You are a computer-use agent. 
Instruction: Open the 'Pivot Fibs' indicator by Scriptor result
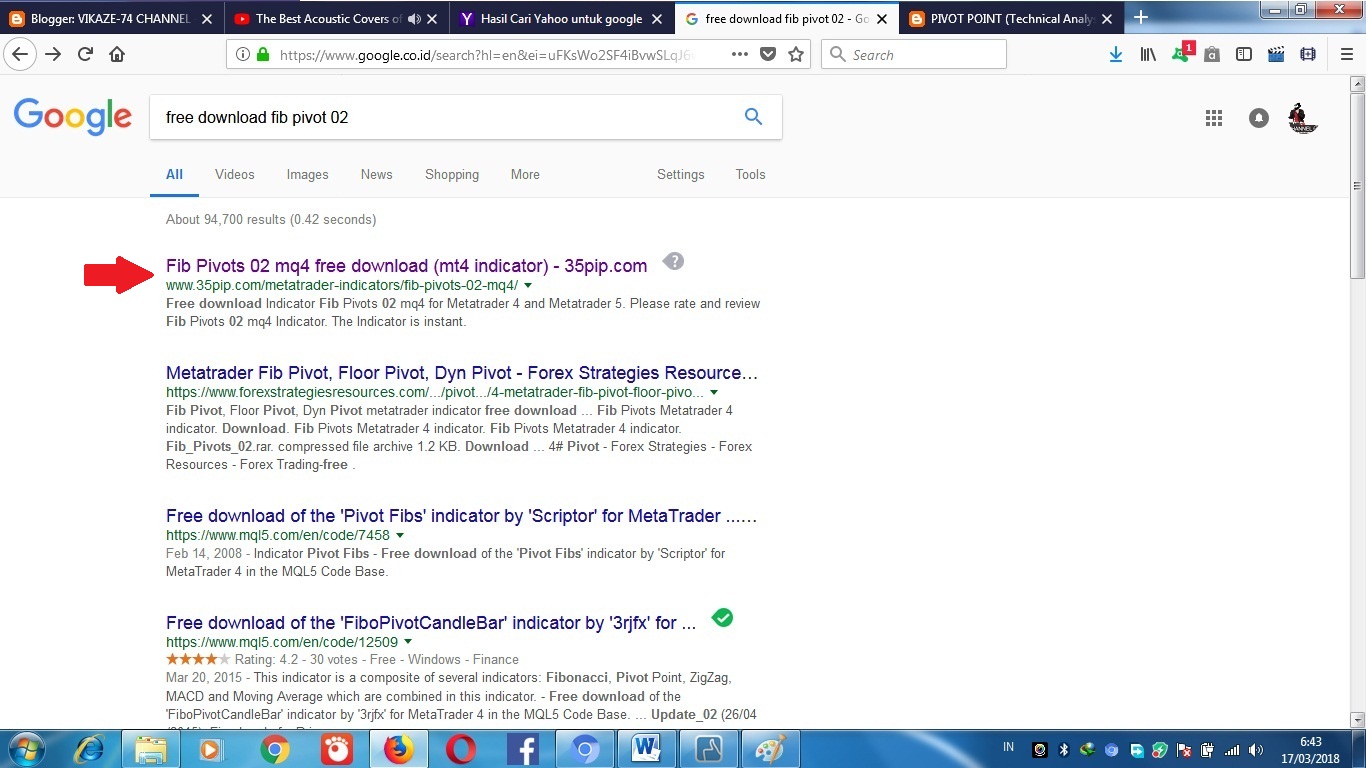(462, 516)
